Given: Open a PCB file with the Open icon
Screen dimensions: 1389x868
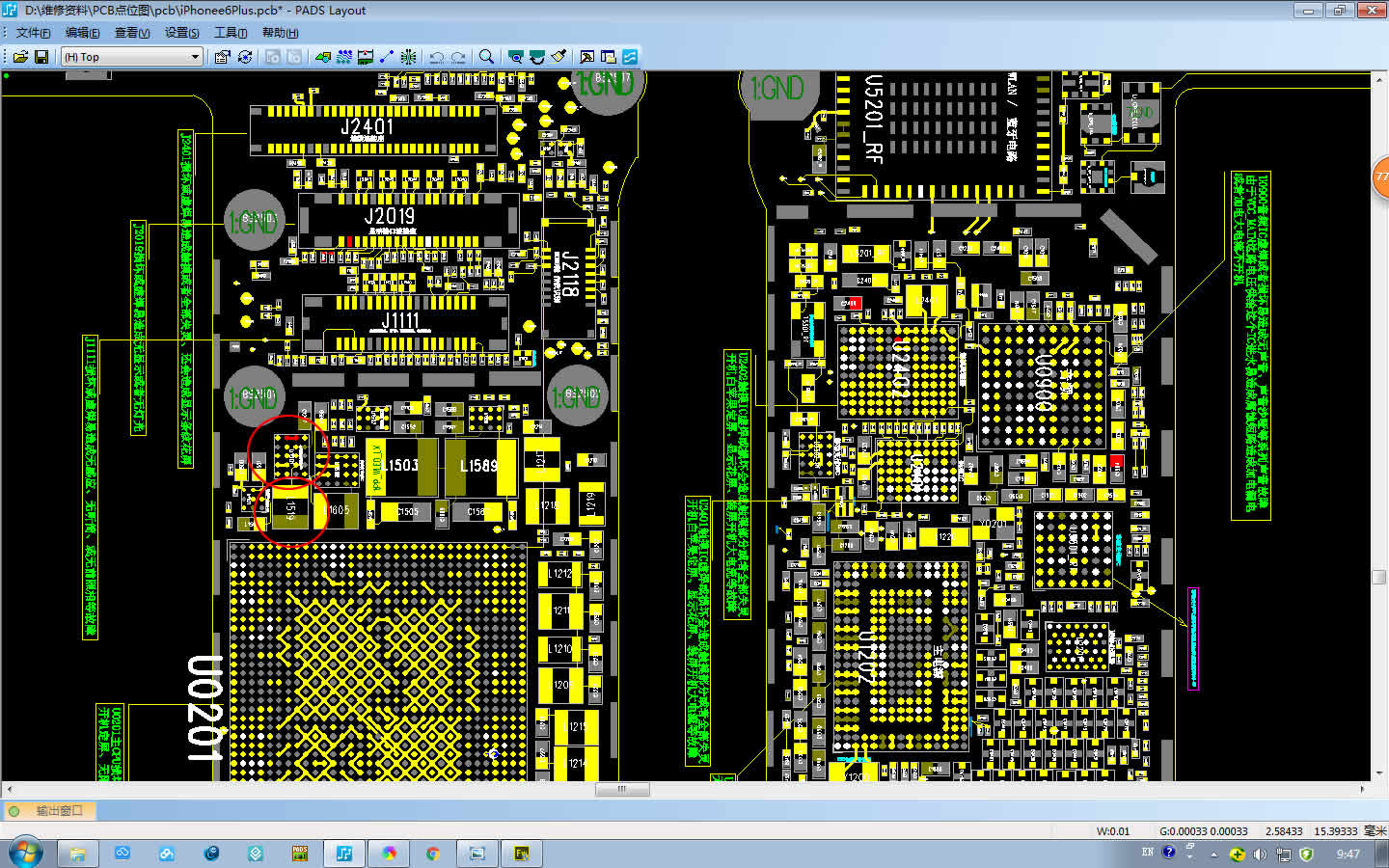Looking at the screenshot, I should pos(20,57).
